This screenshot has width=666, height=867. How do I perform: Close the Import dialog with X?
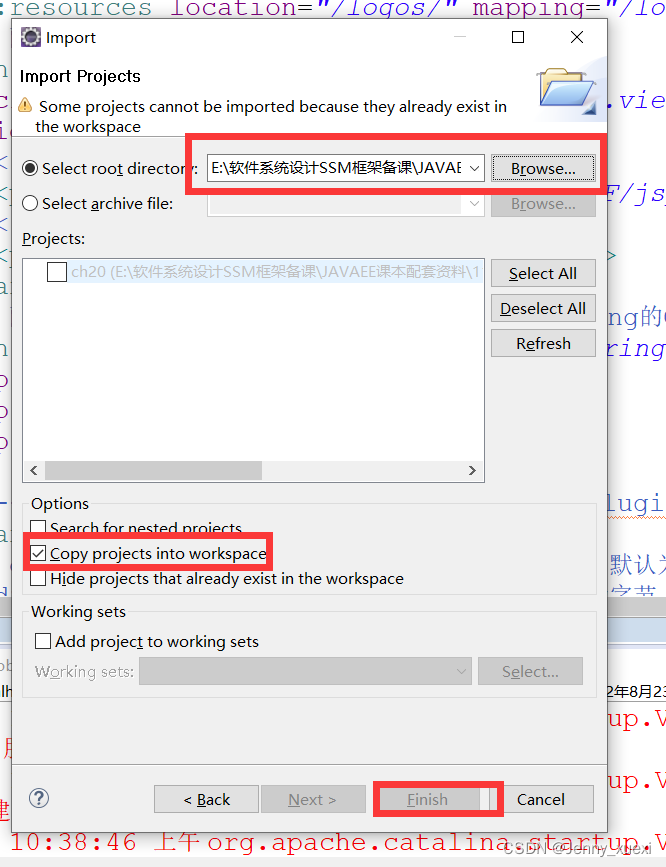click(x=576, y=37)
